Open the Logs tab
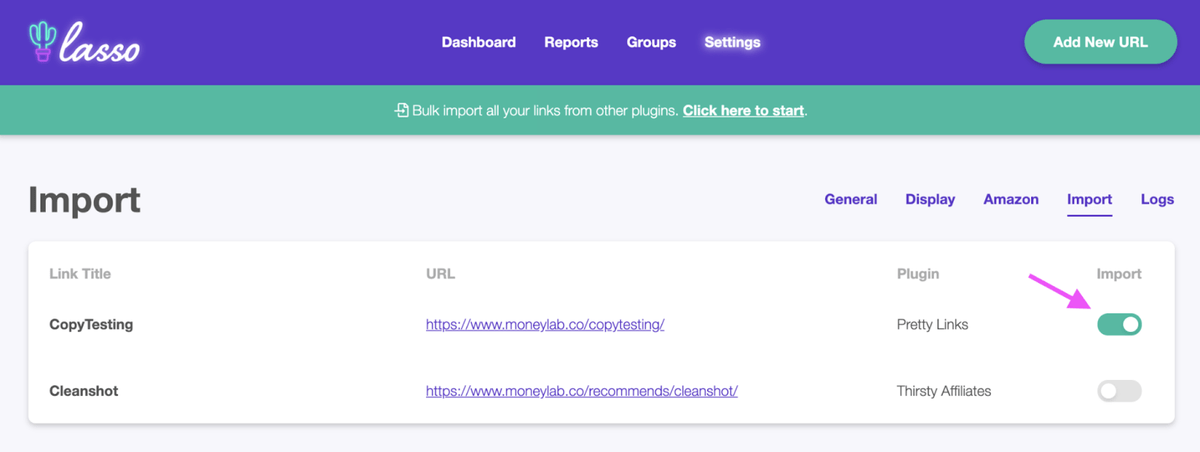 point(1157,199)
